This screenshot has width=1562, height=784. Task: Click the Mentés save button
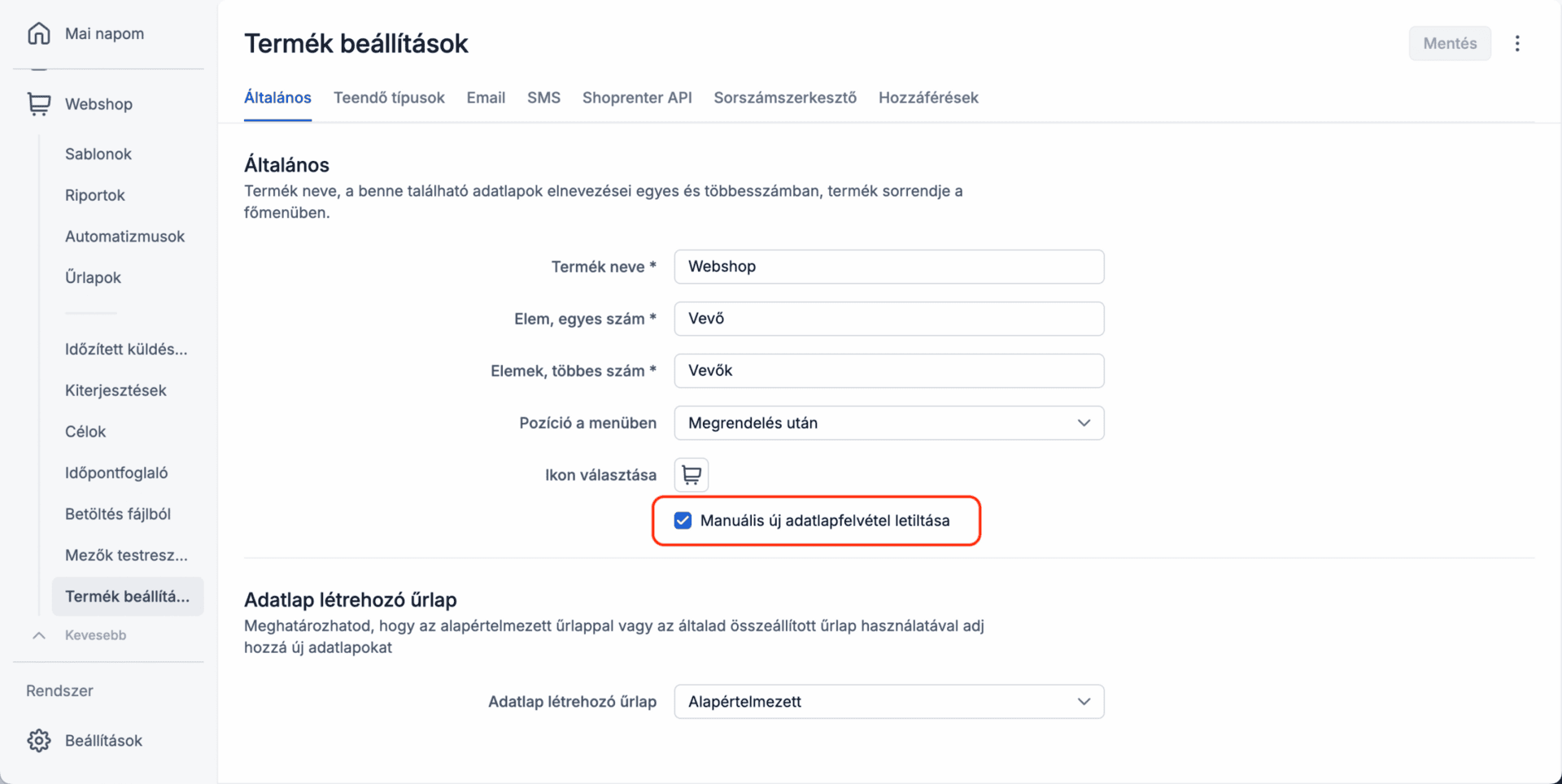(x=1450, y=43)
